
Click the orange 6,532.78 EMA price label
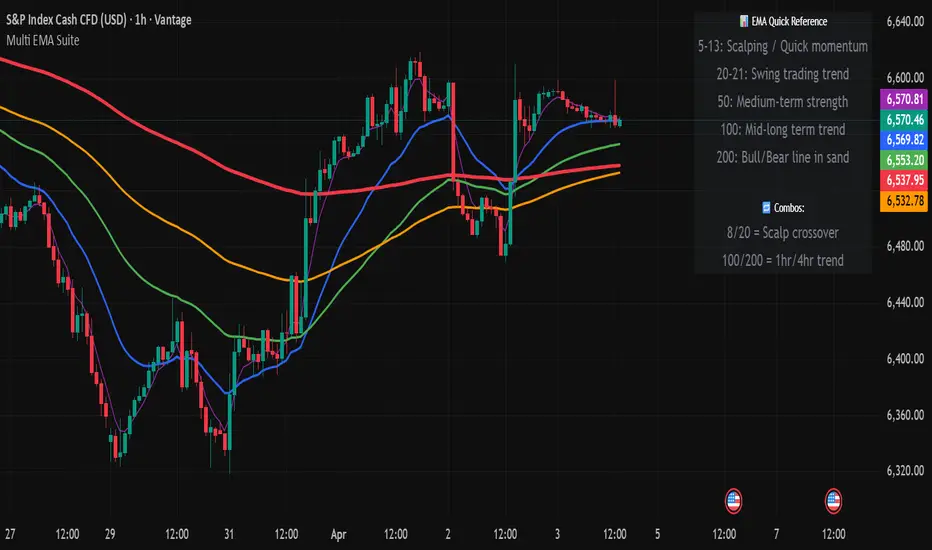point(905,201)
